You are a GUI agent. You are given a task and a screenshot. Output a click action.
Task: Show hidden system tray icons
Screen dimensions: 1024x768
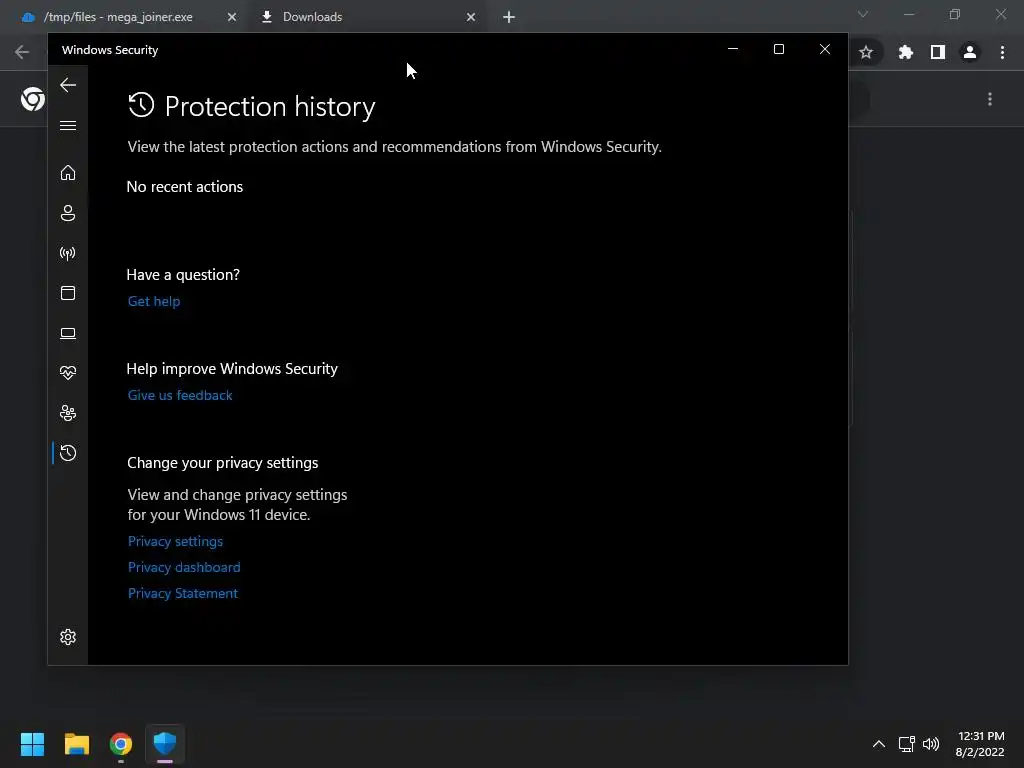pos(879,744)
